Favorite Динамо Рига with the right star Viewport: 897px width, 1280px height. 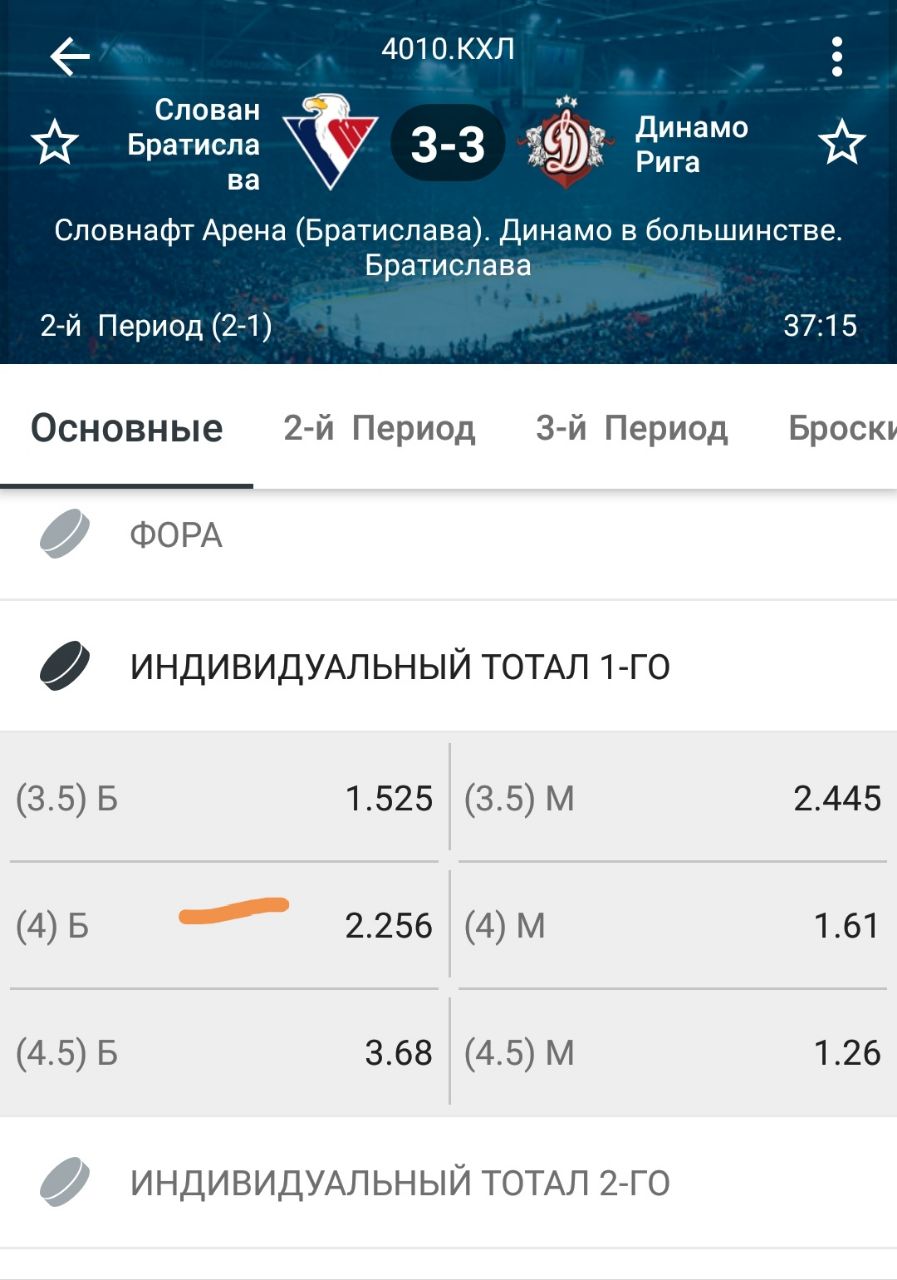pos(842,143)
